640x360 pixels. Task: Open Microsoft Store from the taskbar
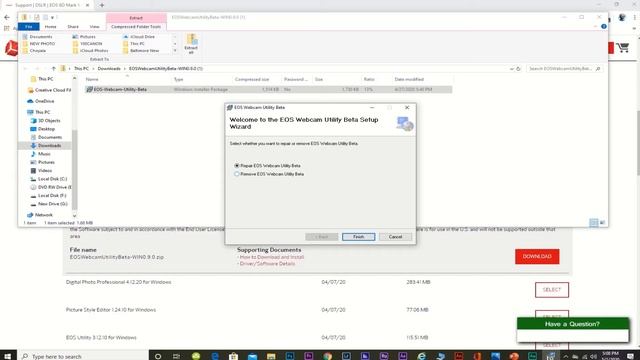tap(233, 356)
